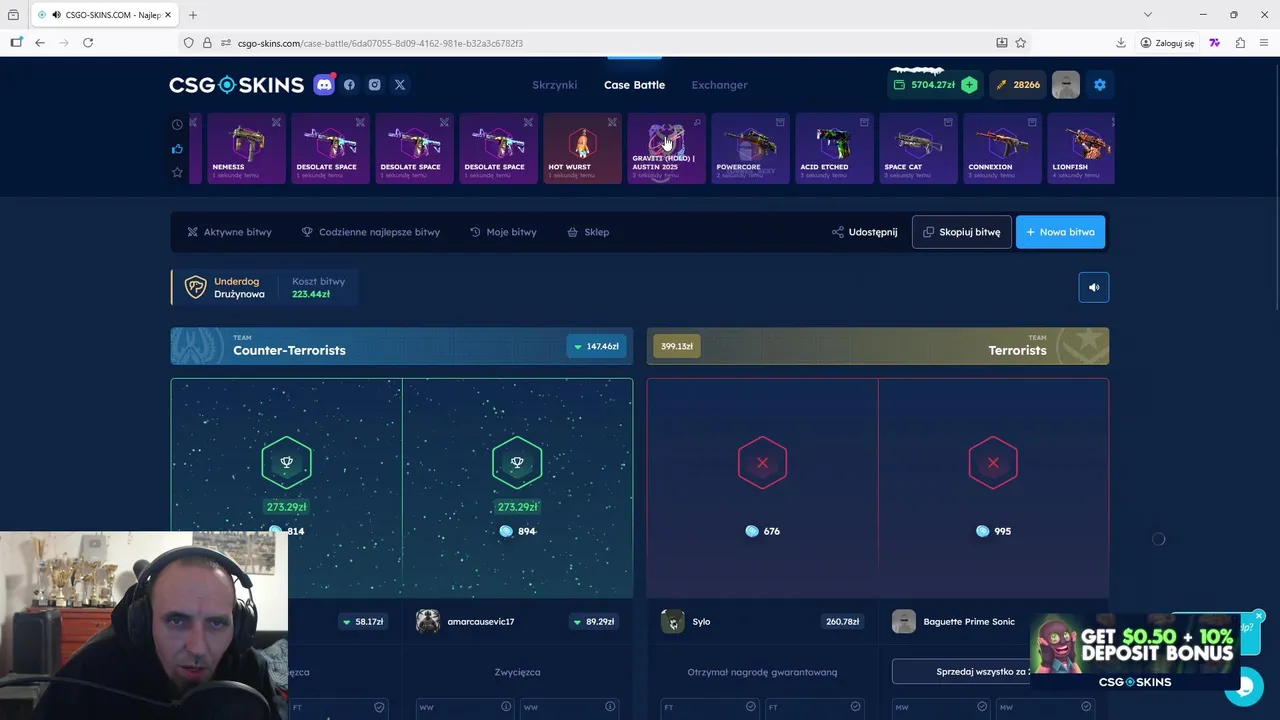Click the CSGO-SKINS logo
1280x720 pixels.
tap(236, 85)
